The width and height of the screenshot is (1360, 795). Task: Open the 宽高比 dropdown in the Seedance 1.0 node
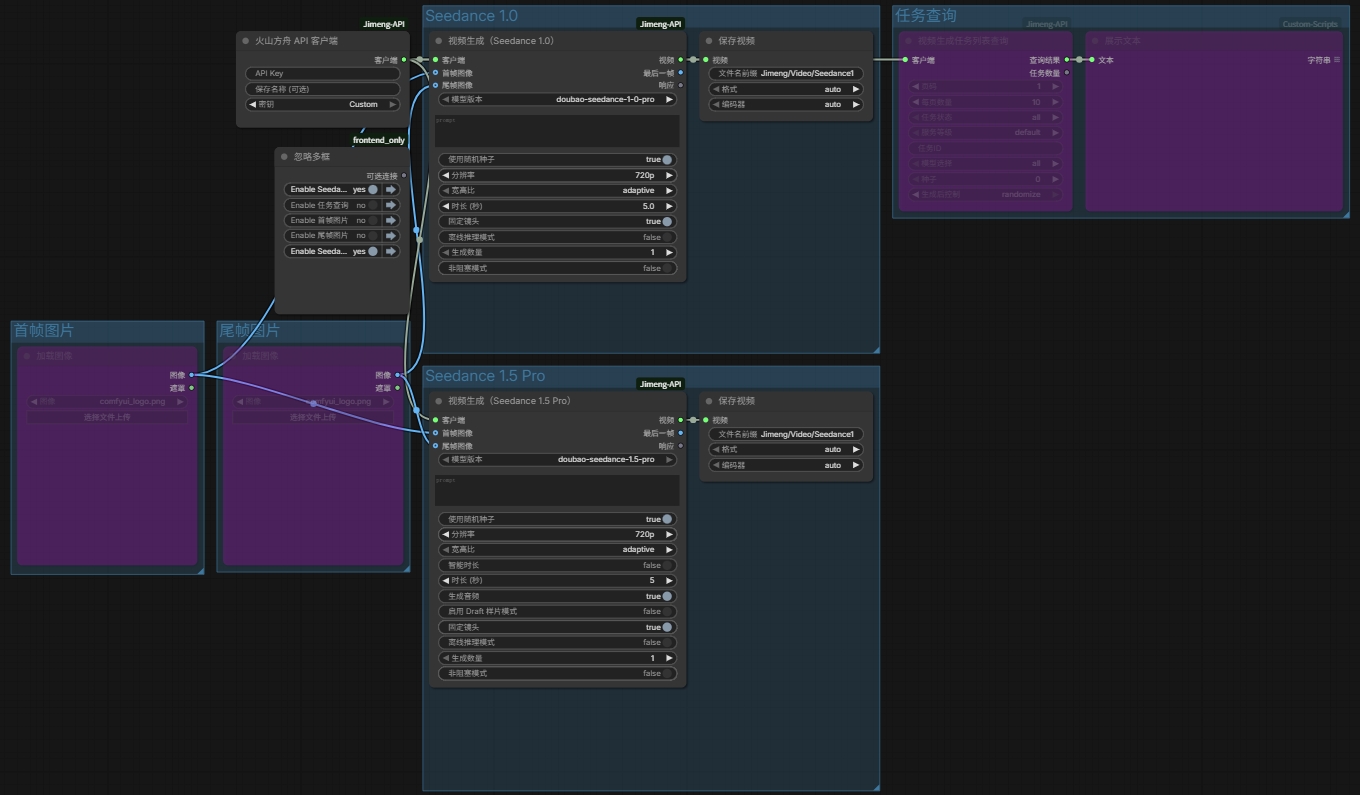pos(557,190)
